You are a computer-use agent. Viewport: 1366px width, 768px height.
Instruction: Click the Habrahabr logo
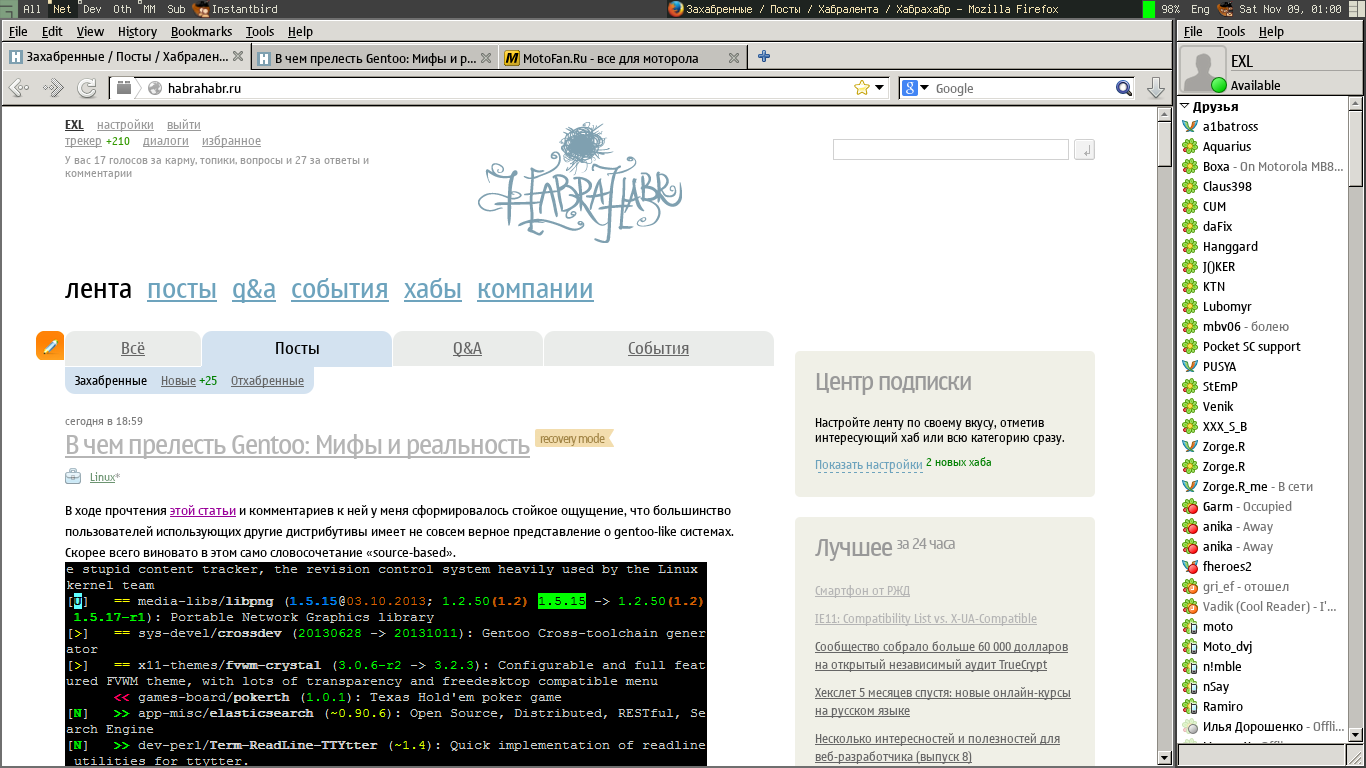tap(580, 182)
